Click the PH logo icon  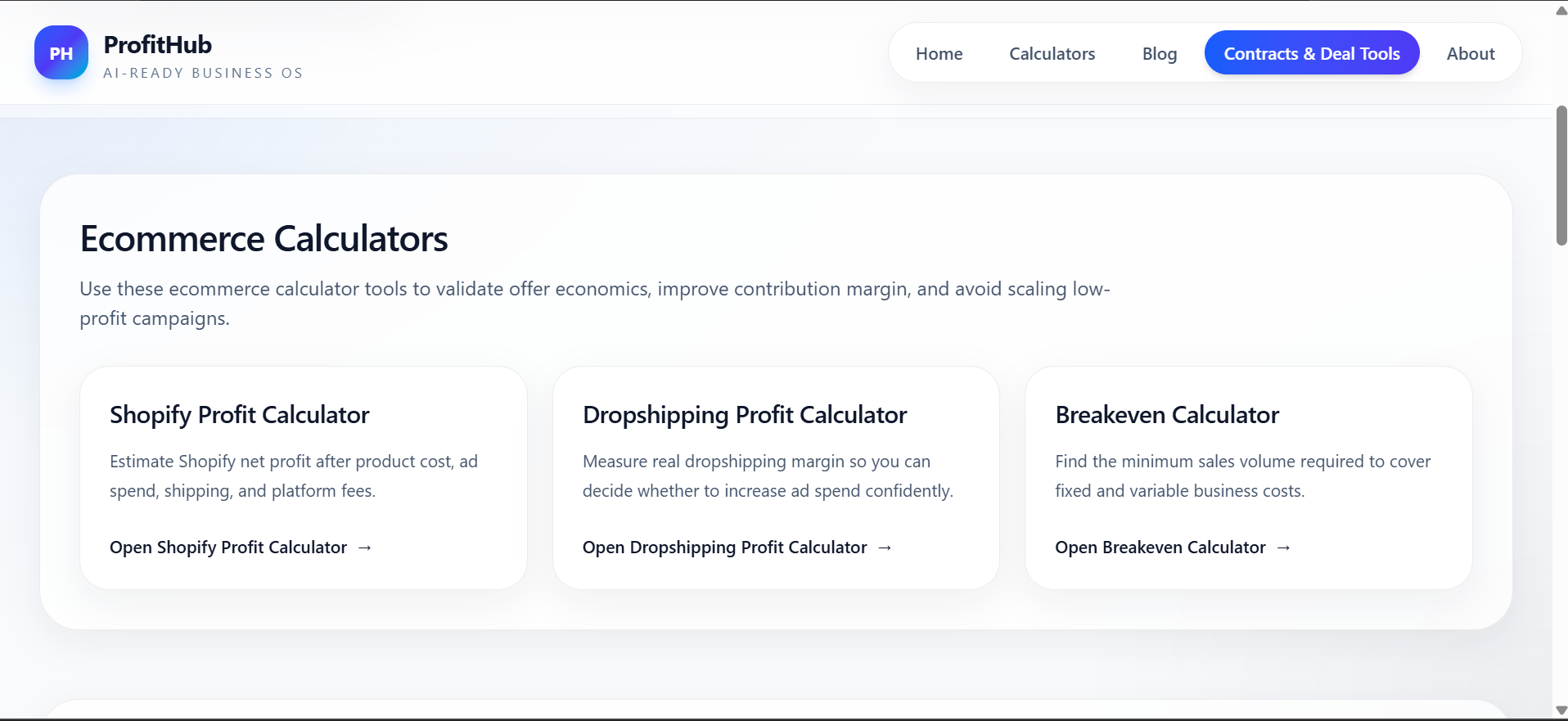(61, 52)
